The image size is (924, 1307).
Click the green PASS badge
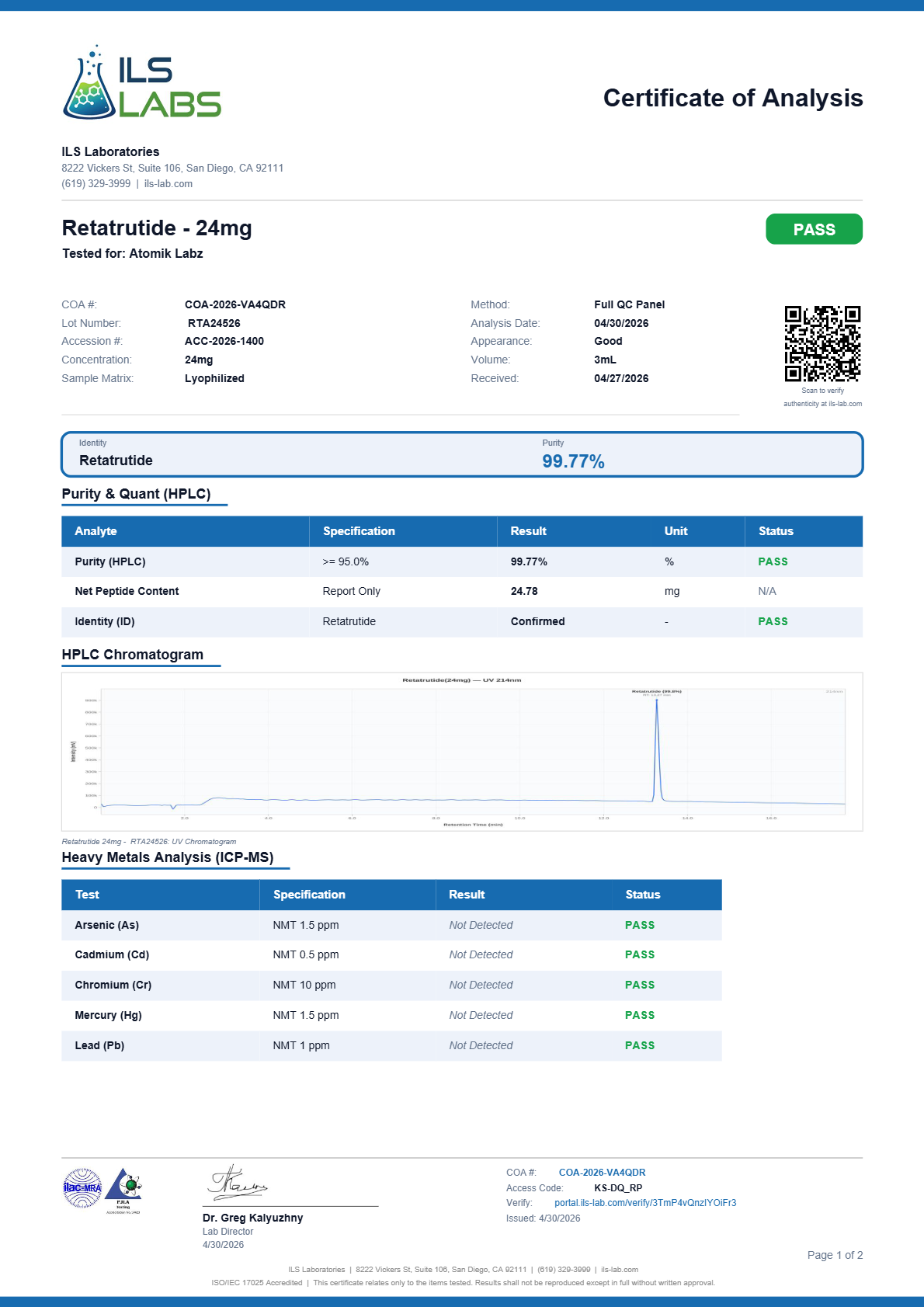(814, 229)
